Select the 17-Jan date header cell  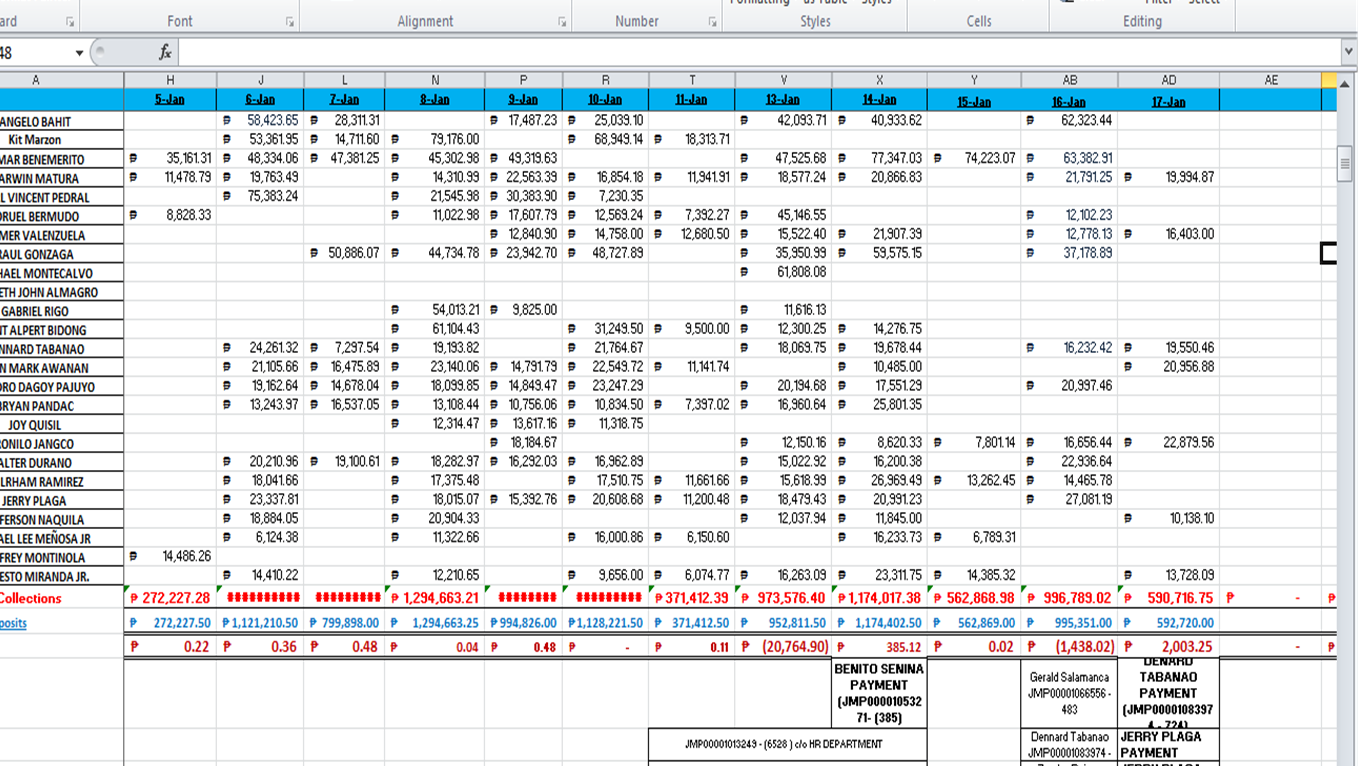(1169, 102)
